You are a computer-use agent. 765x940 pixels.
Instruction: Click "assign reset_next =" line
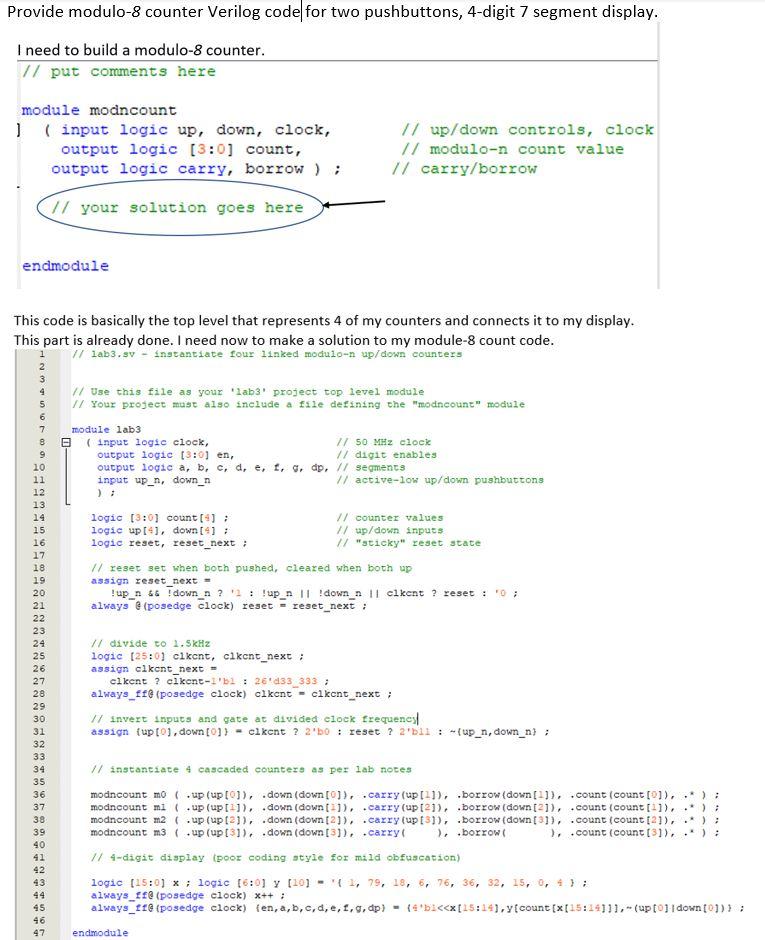point(150,580)
